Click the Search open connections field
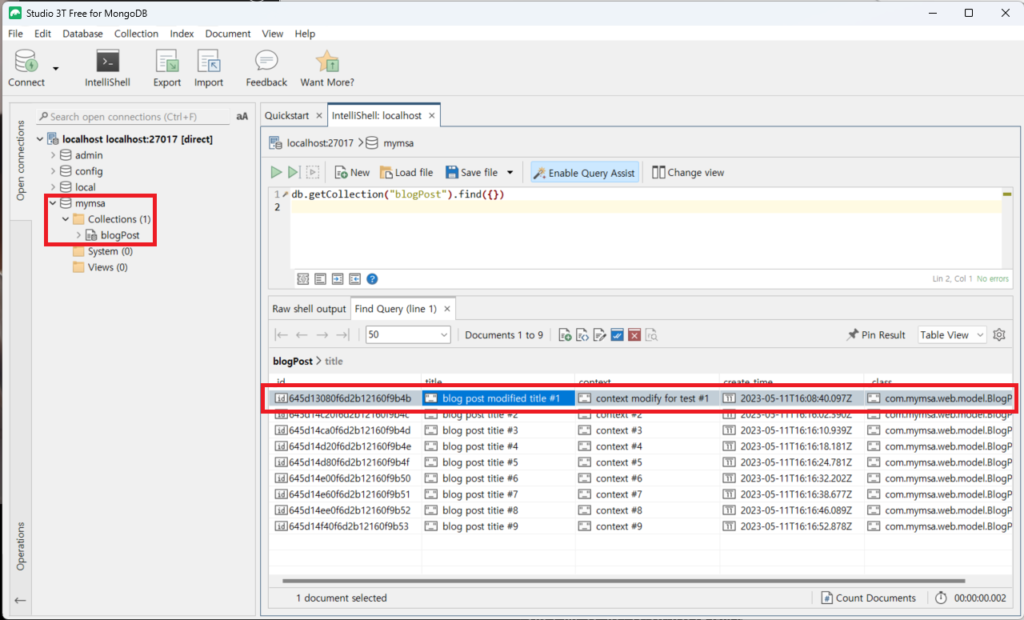The height and width of the screenshot is (620, 1024). click(134, 116)
